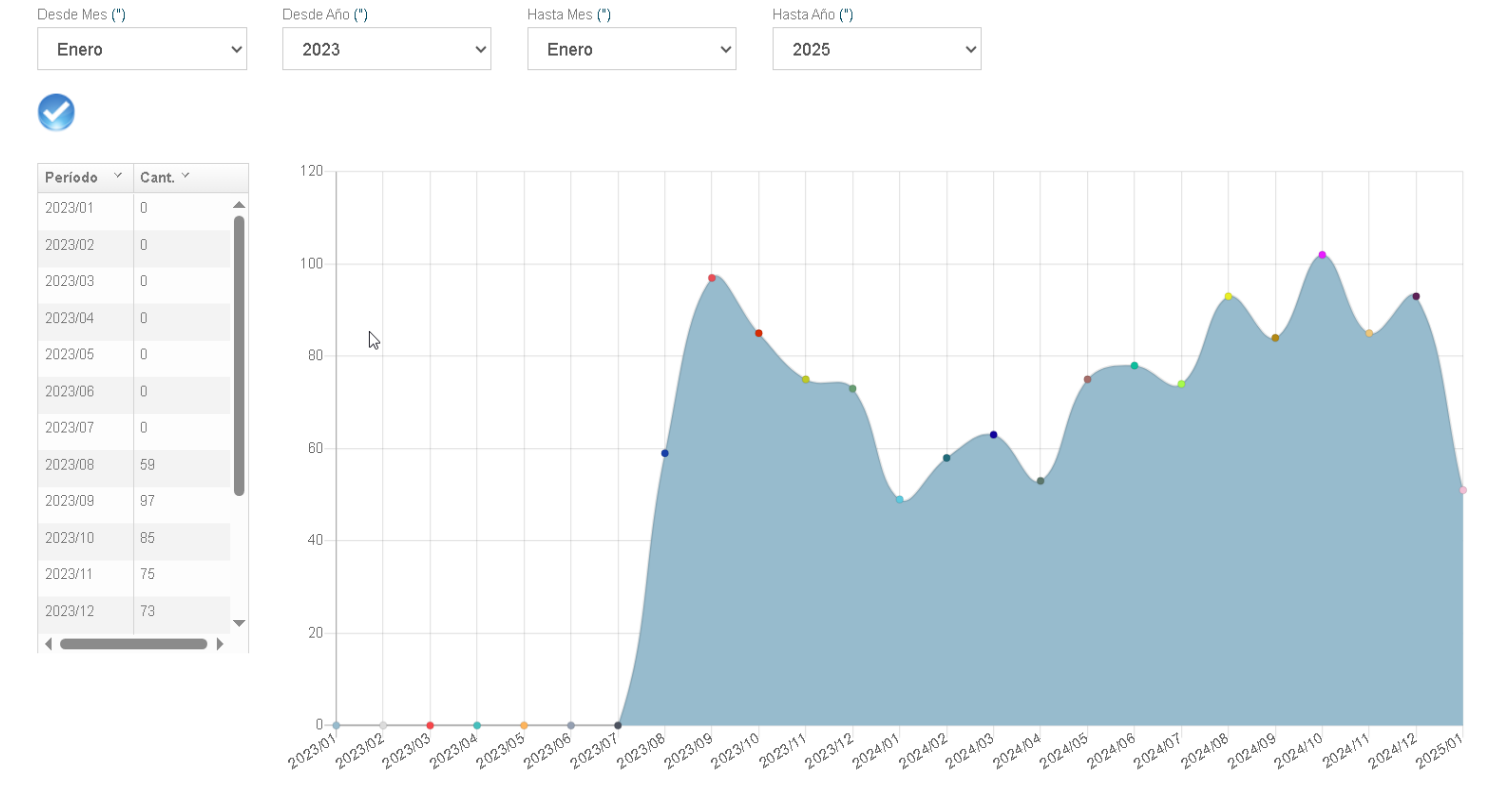Click the Período column filter arrow
1499x809 pixels.
click(118, 176)
